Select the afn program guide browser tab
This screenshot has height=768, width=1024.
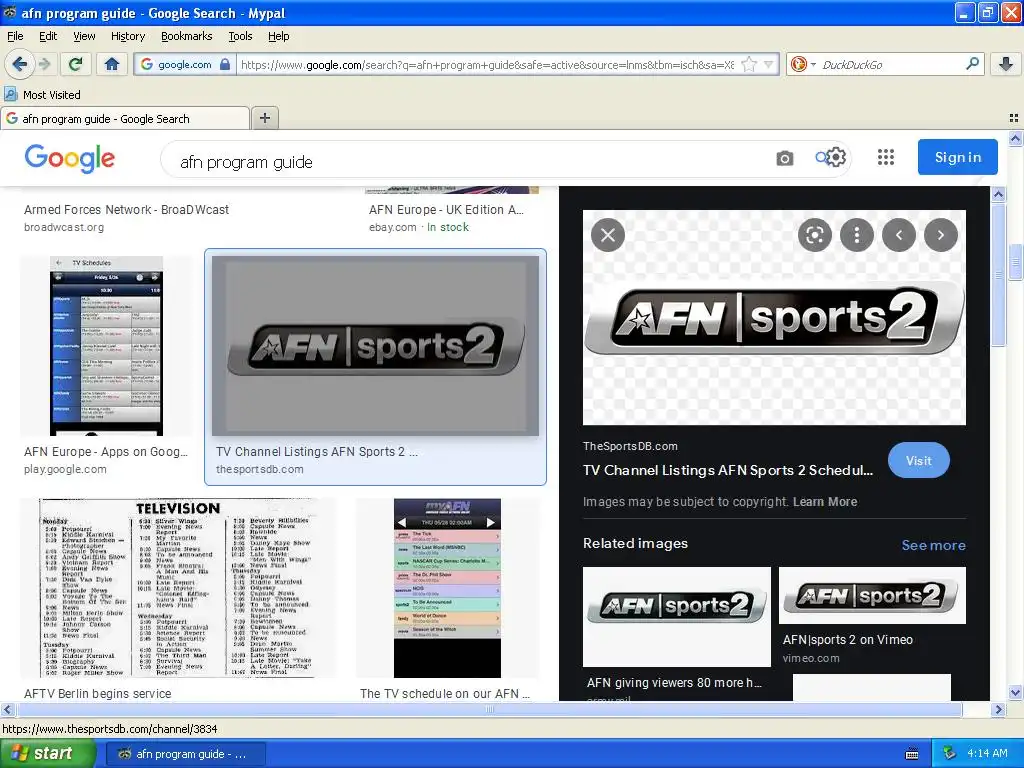pyautogui.click(x=125, y=118)
